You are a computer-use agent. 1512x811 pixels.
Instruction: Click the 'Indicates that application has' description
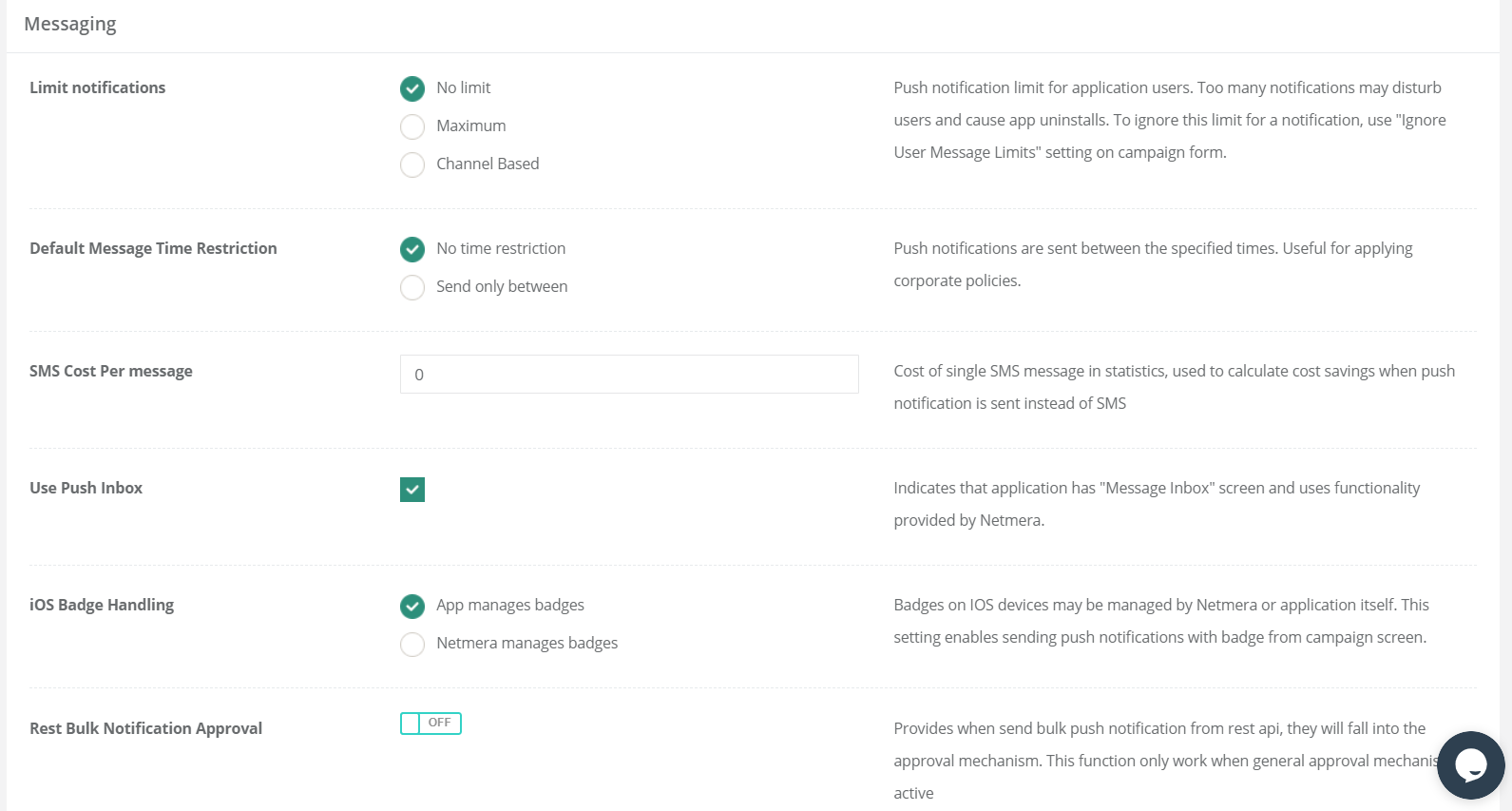1157,504
